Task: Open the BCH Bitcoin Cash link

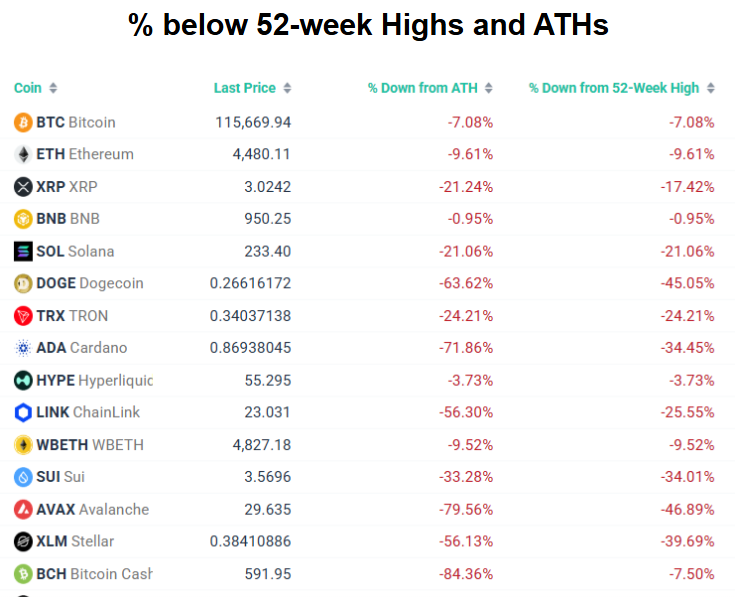Action: point(94,574)
